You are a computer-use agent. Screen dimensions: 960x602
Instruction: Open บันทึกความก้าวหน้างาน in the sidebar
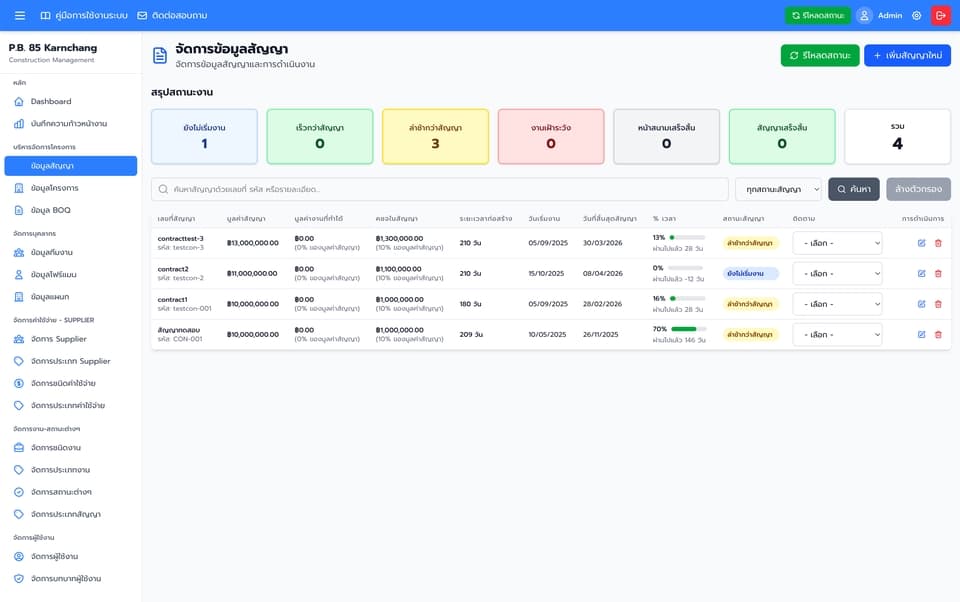[x=70, y=124]
